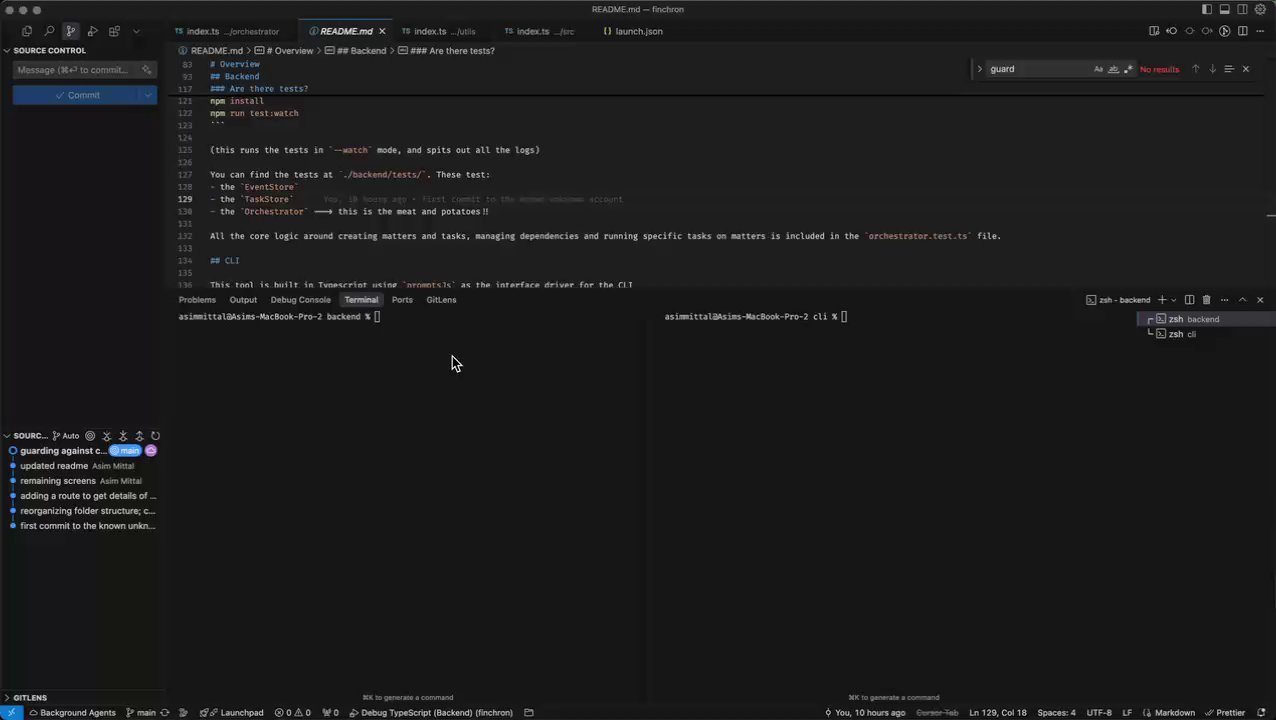Toggle Auto branch selector in graph
The image size is (1276, 720).
(66, 436)
